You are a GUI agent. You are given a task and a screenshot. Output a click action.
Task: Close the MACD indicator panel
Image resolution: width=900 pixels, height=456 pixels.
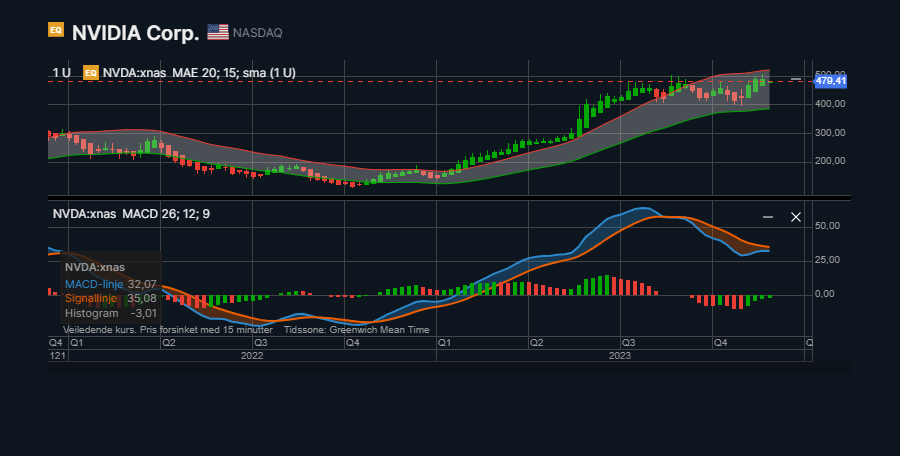click(796, 217)
